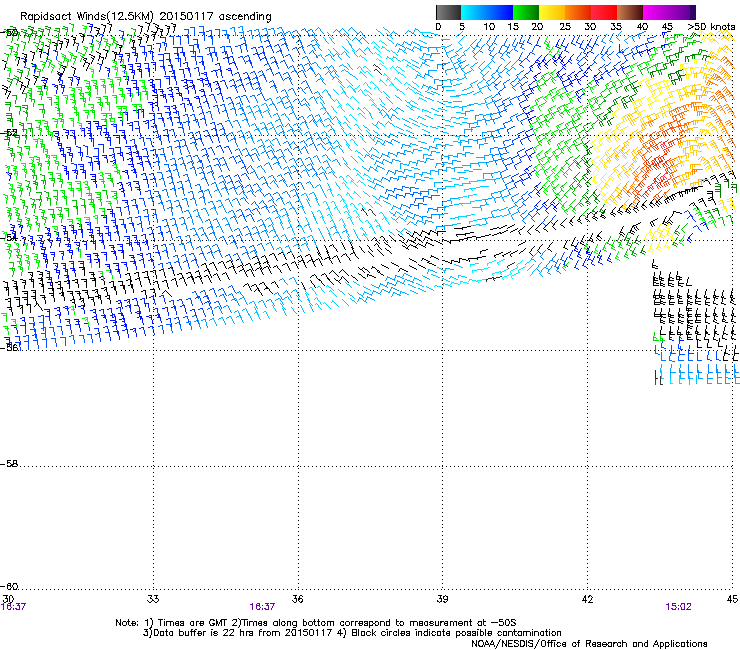Click the '45' longitude label on the bottom axis
740x650 pixels.
point(732,599)
